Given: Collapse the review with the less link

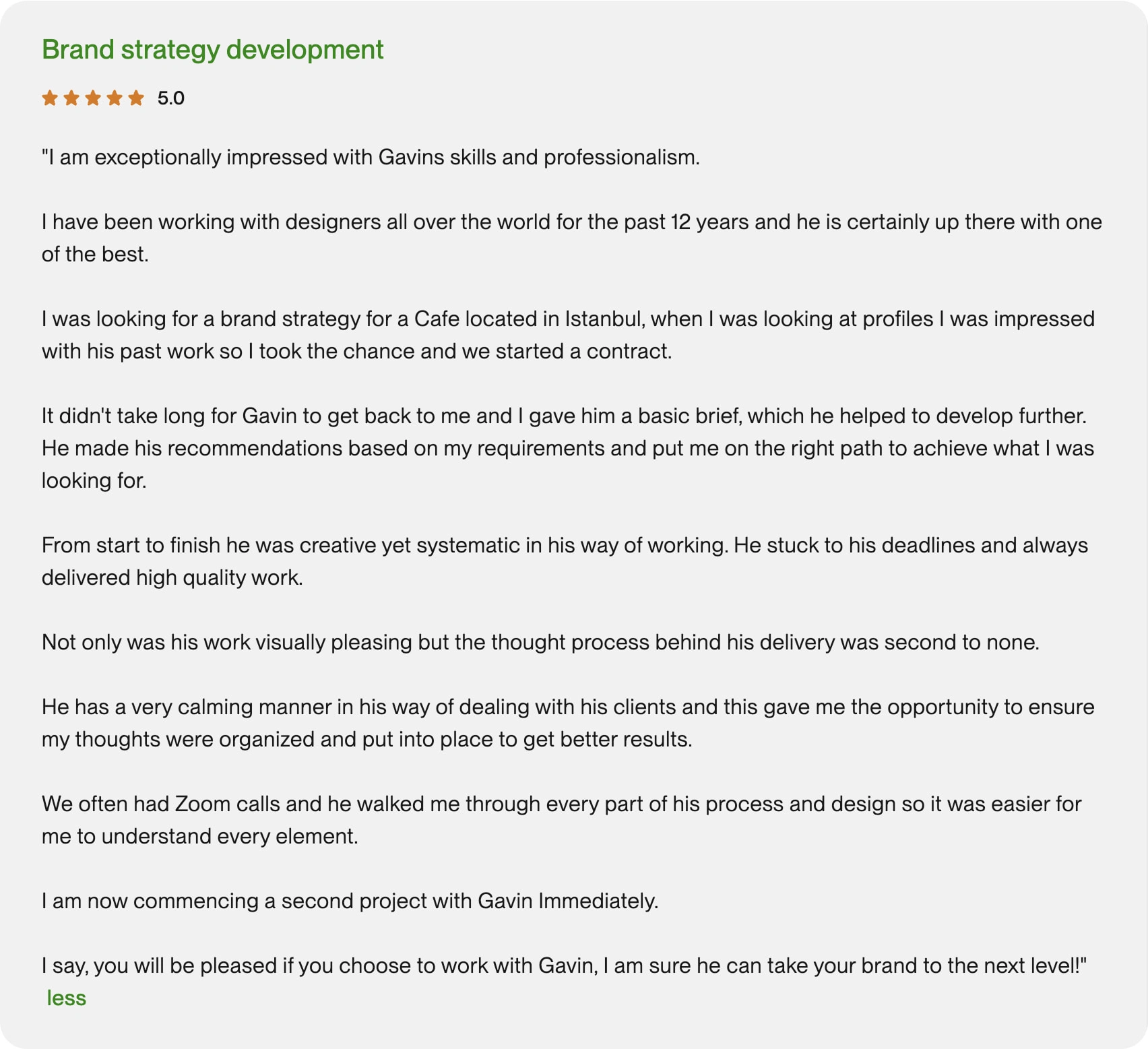Looking at the screenshot, I should click(x=67, y=998).
